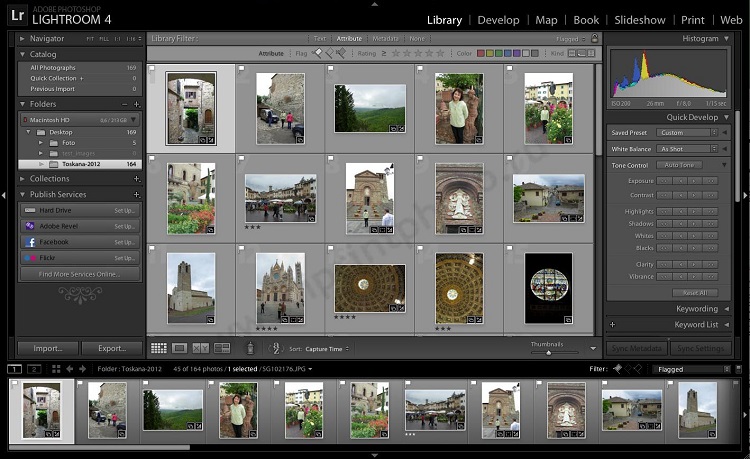
Task: Expand the Navigator panel
Action: coord(23,38)
